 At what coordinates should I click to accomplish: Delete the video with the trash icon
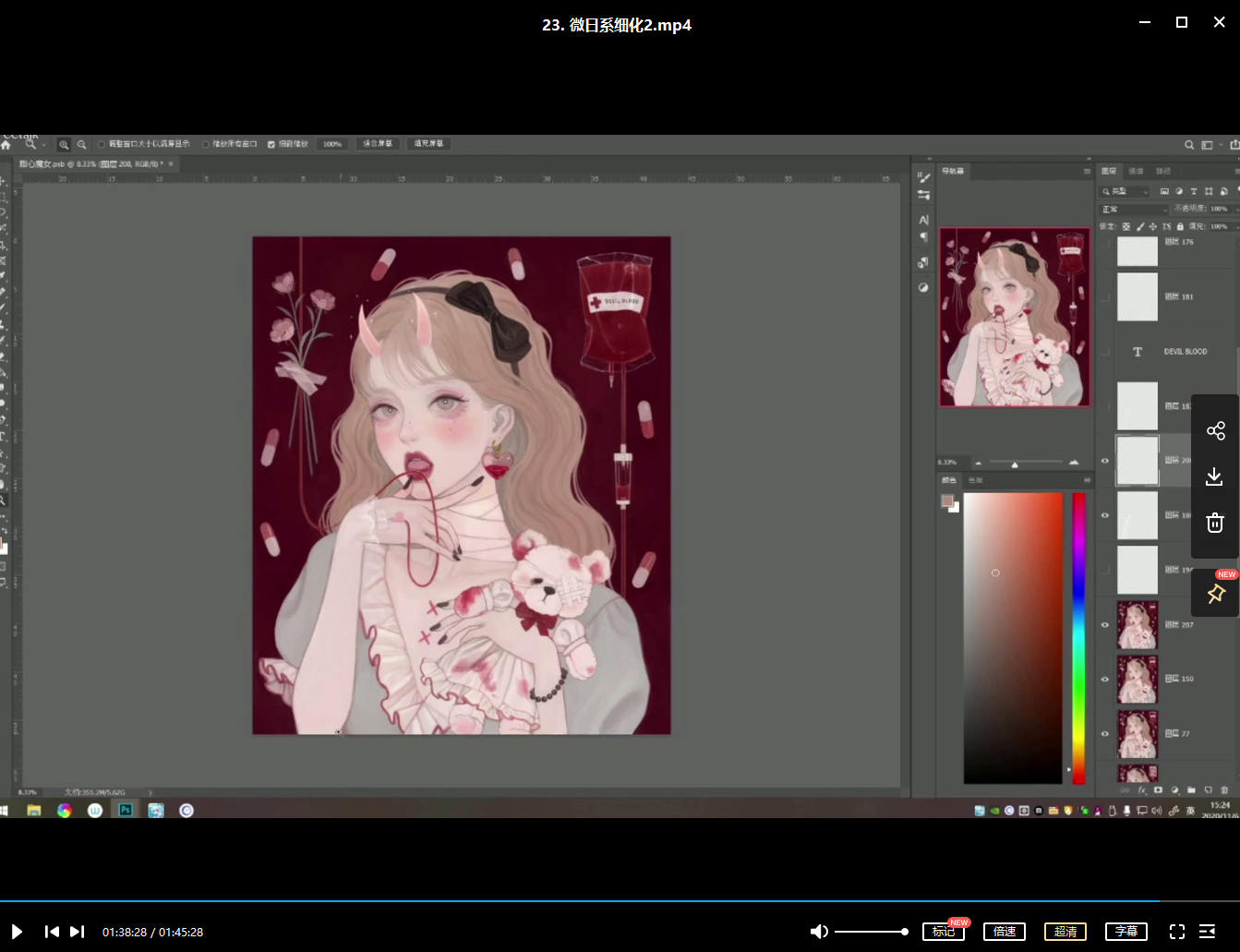coord(1215,523)
